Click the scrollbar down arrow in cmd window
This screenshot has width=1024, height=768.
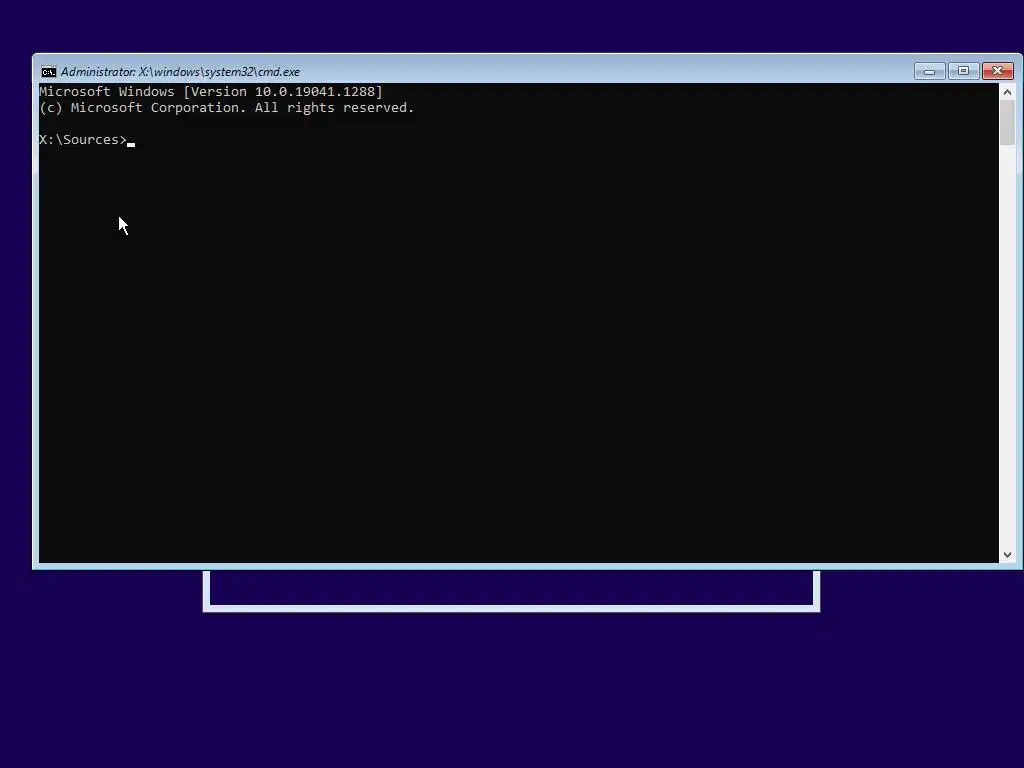[x=1007, y=554]
